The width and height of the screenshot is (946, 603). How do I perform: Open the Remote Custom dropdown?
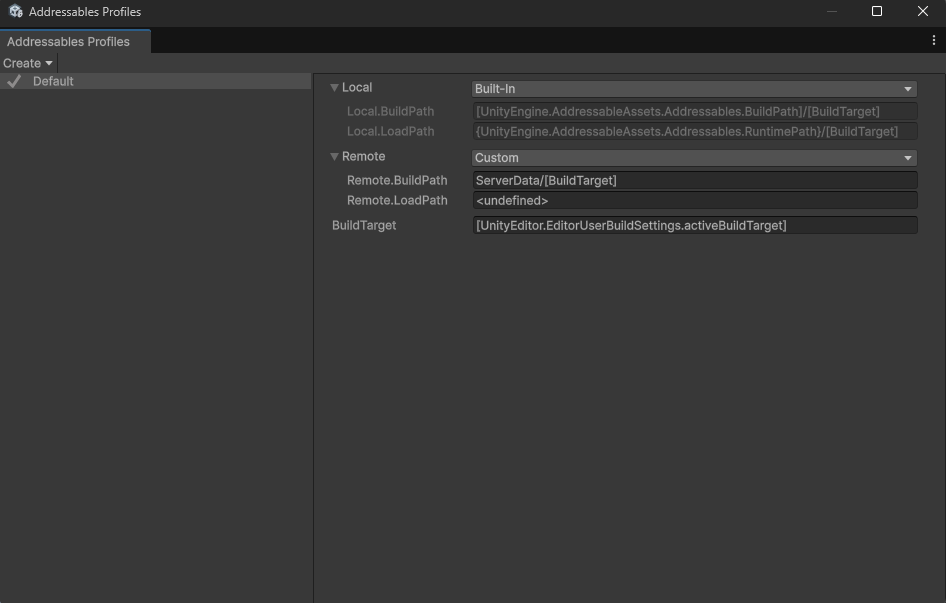(x=694, y=158)
